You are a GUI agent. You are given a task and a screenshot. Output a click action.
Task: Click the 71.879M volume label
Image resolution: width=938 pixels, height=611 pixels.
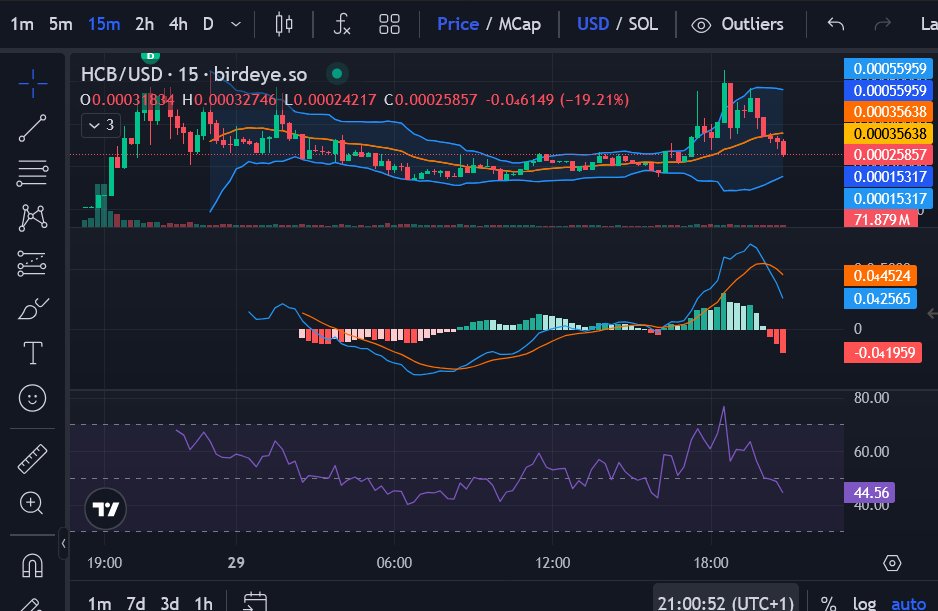(x=881, y=219)
